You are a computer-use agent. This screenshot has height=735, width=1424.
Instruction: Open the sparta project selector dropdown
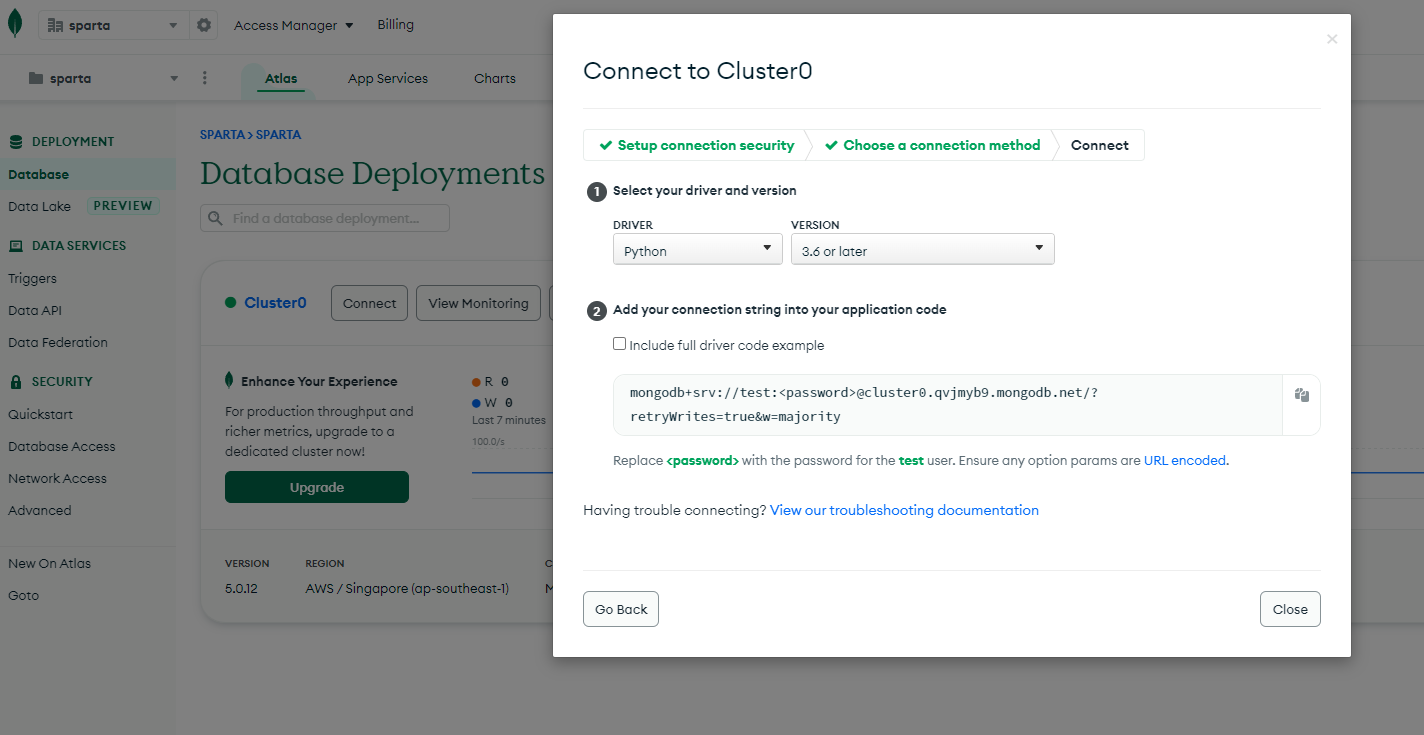point(104,78)
